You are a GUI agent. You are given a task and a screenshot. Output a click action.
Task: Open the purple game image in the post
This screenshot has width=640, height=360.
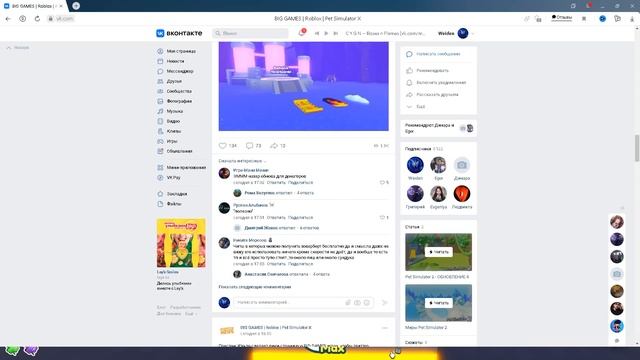304,86
